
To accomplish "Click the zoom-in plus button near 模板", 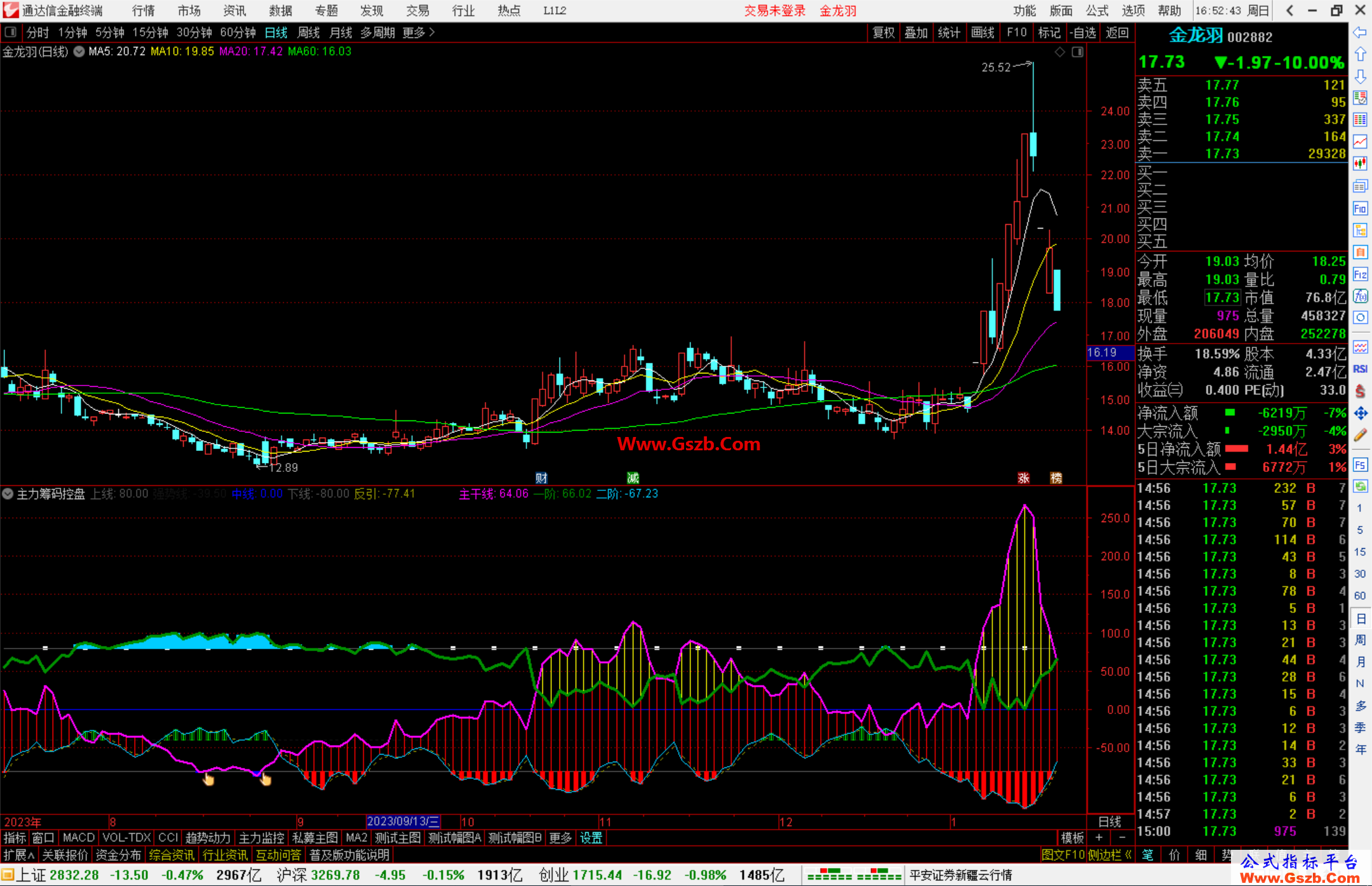I will (1100, 838).
